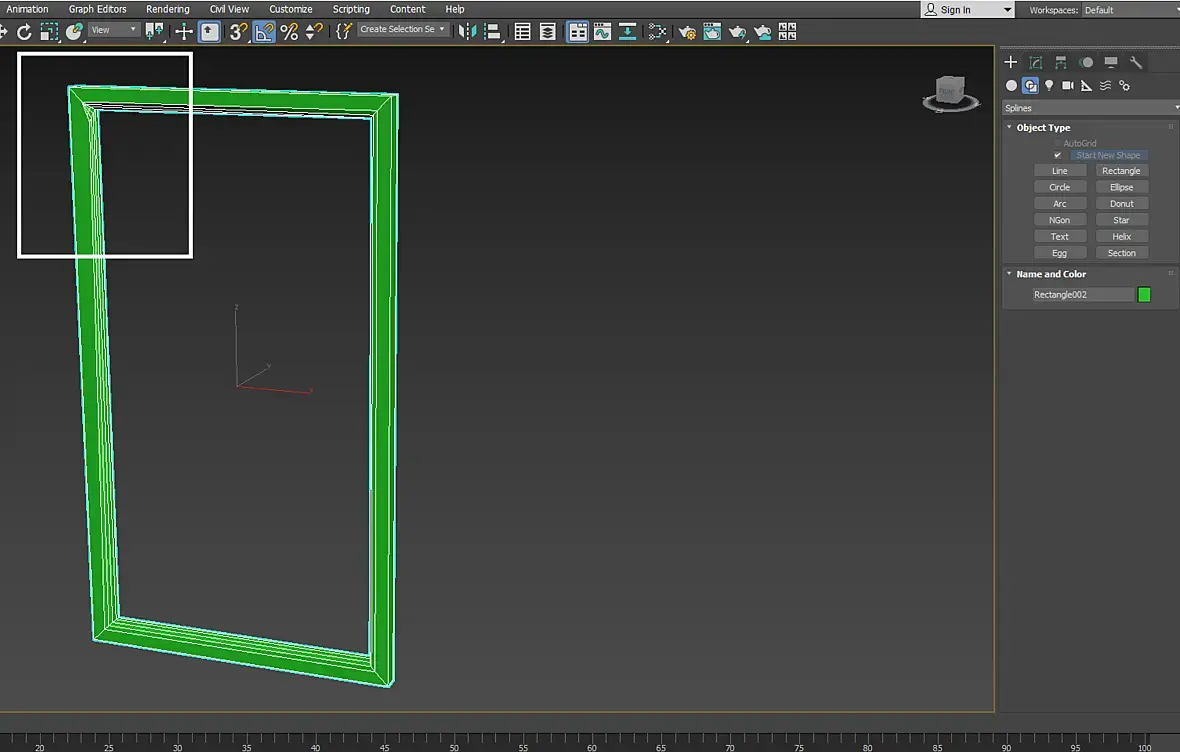Uncheck the Start New Shape checkbox
Image resolution: width=1180 pixels, height=752 pixels.
click(x=1057, y=155)
